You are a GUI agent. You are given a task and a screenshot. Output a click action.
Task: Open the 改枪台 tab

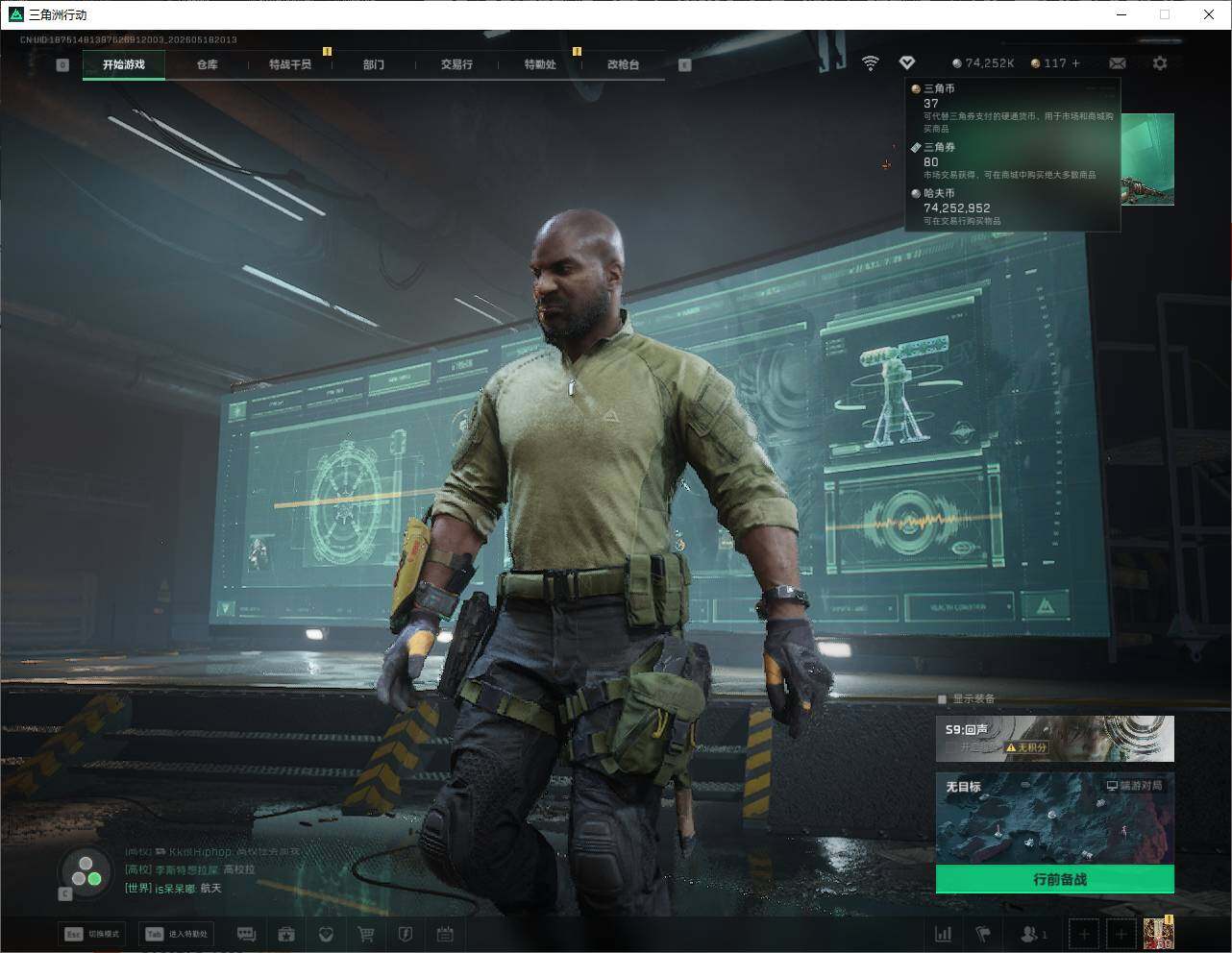[x=623, y=64]
